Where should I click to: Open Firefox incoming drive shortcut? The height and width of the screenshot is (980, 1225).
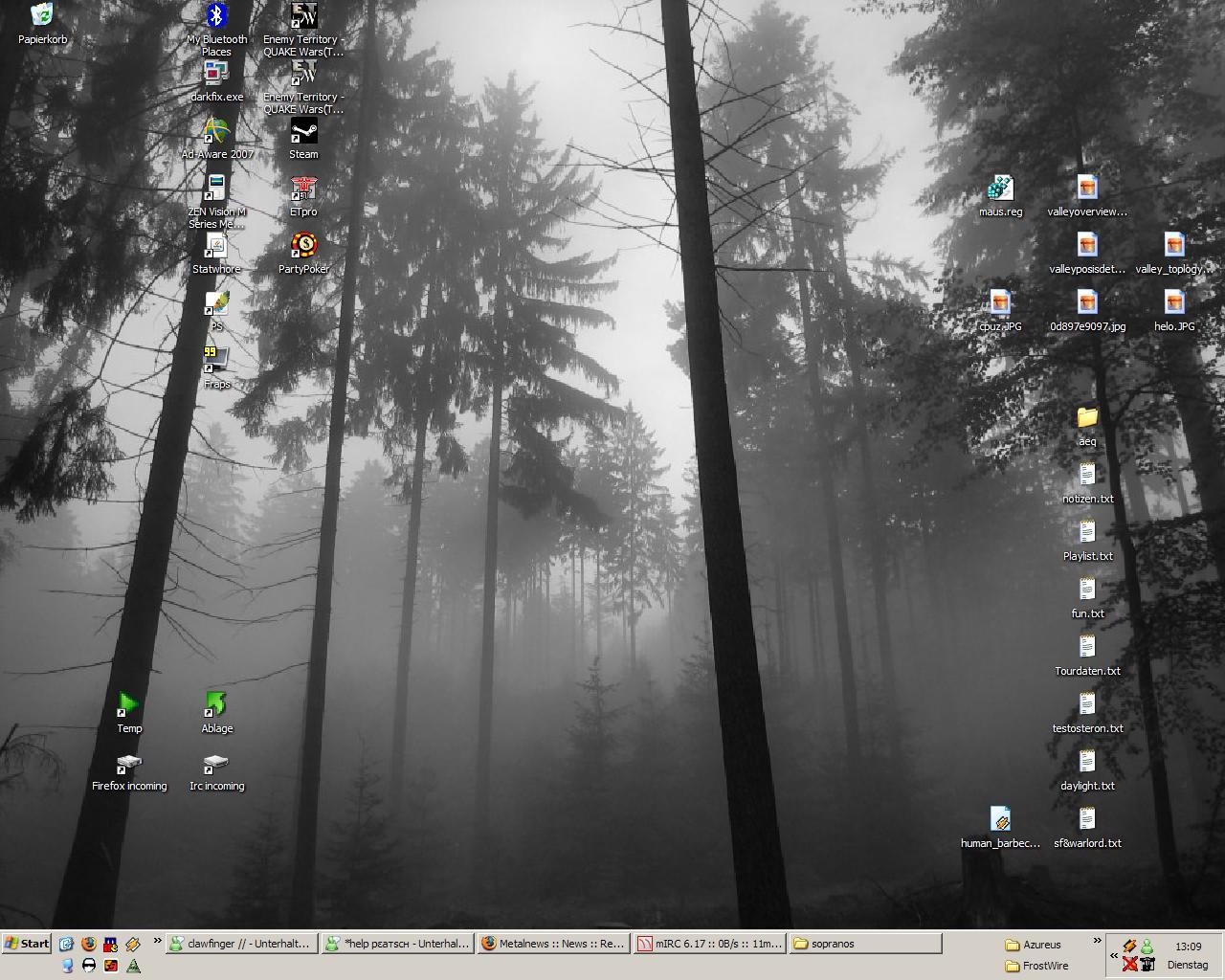129,771
